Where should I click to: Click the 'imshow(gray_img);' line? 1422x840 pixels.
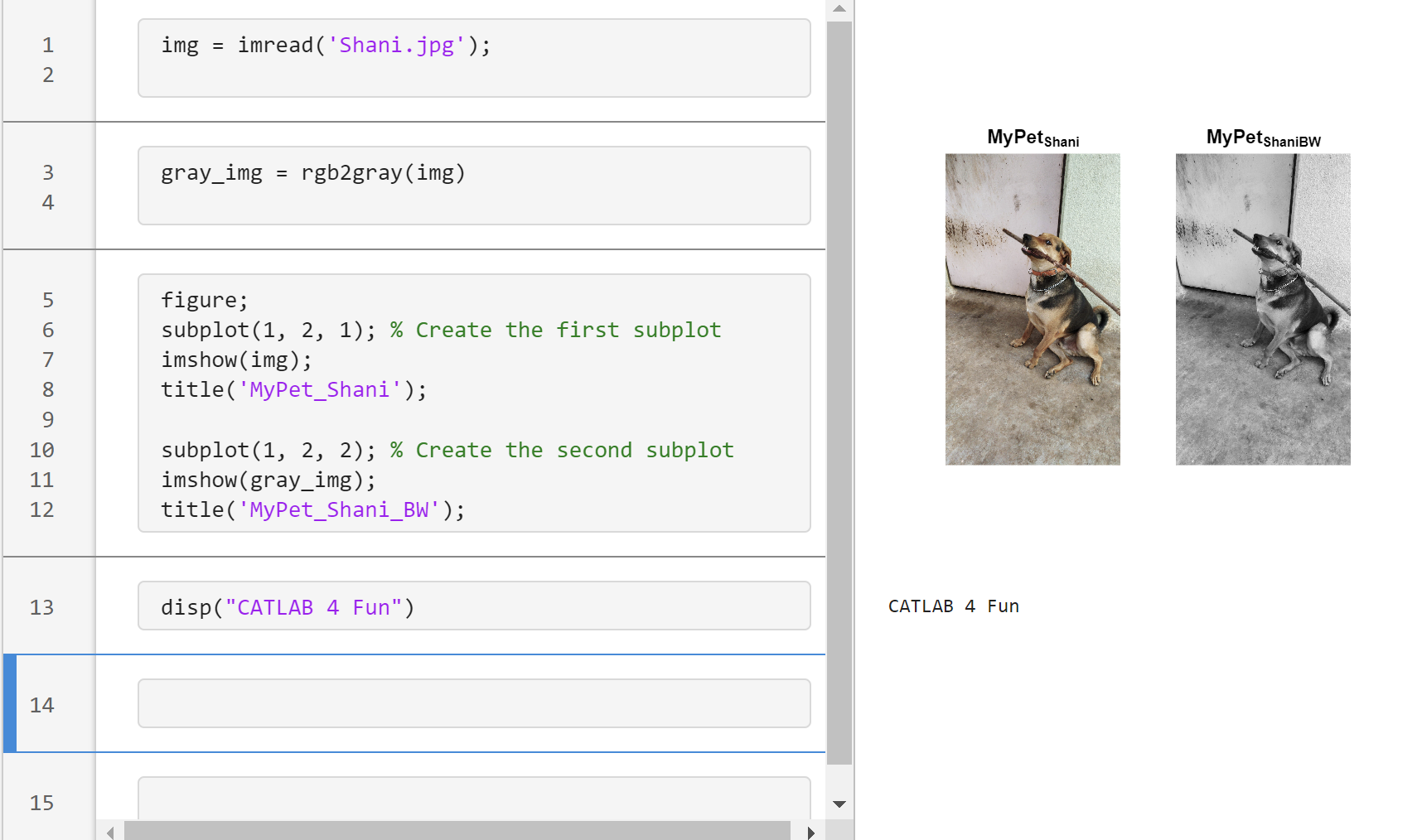(268, 480)
